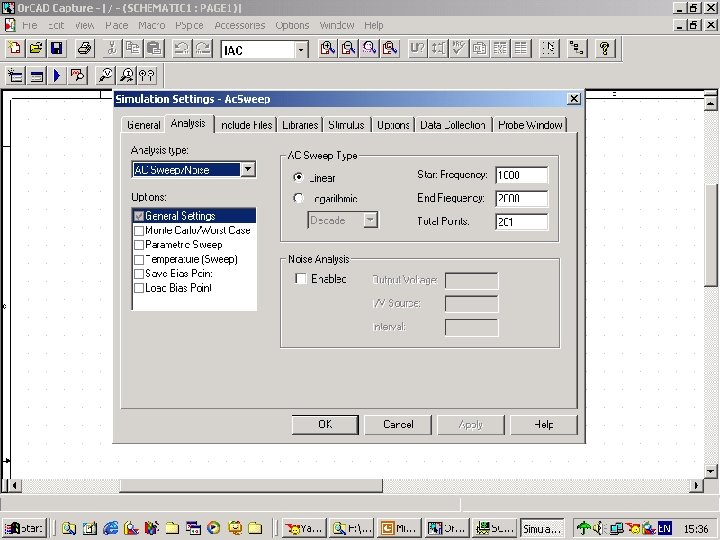Viewport: 720px width, 540px height.
Task: Switch to the Stimulus tab
Action: [x=347, y=125]
